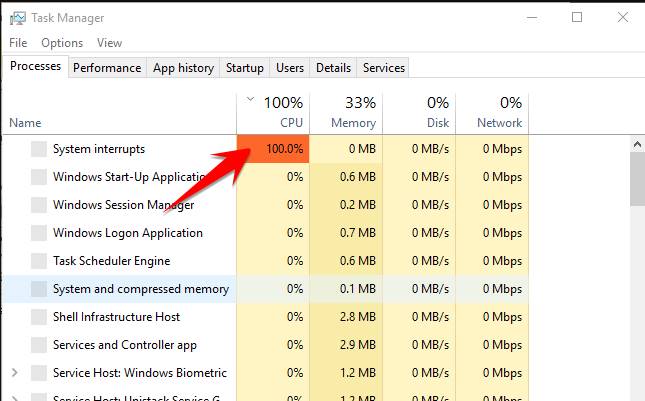The width and height of the screenshot is (645, 401).
Task: Click the System and compressed memory icon
Action: (39, 289)
